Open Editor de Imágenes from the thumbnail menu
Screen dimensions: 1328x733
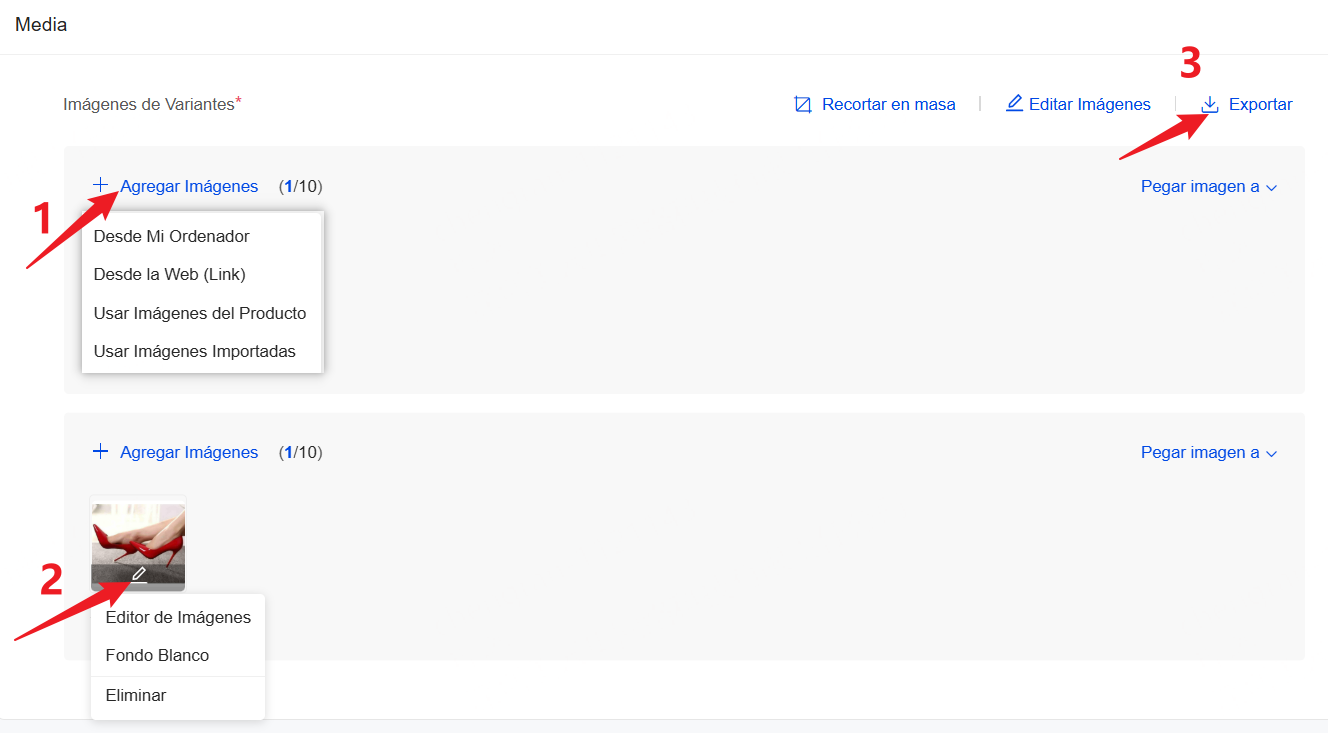point(178,617)
